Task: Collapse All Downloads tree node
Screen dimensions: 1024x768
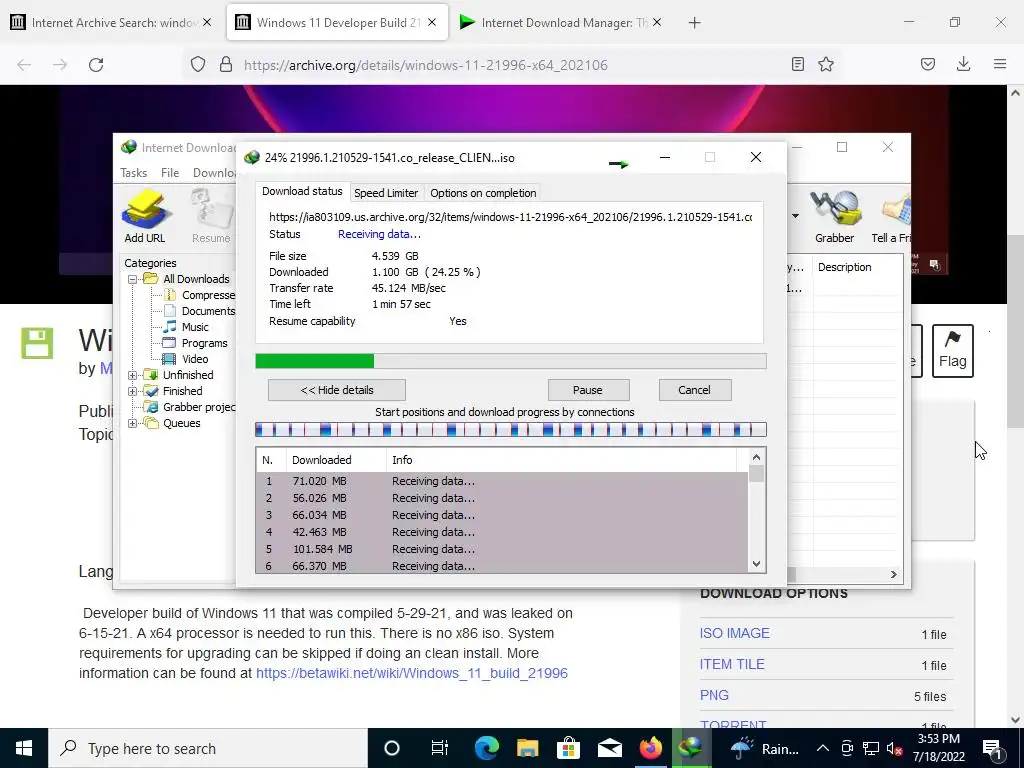Action: [x=133, y=279]
